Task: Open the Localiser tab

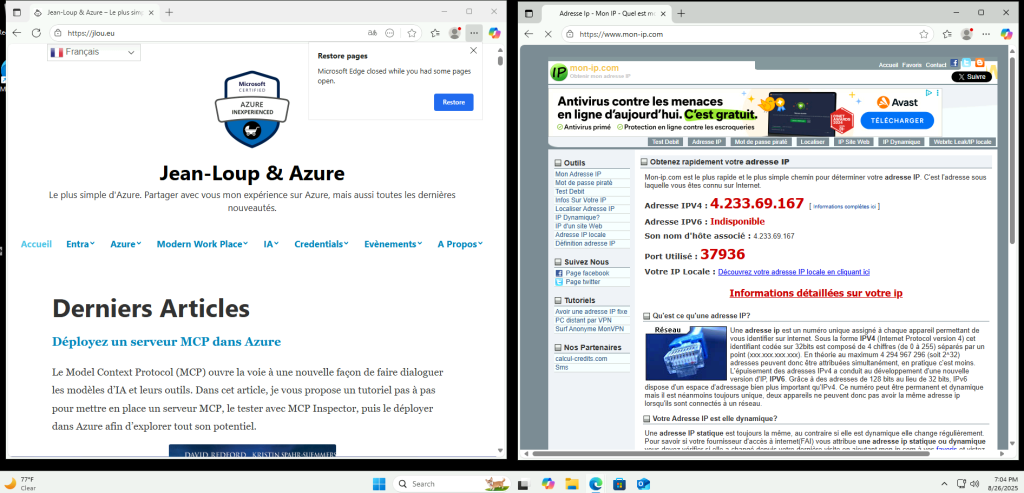Action: pos(813,142)
